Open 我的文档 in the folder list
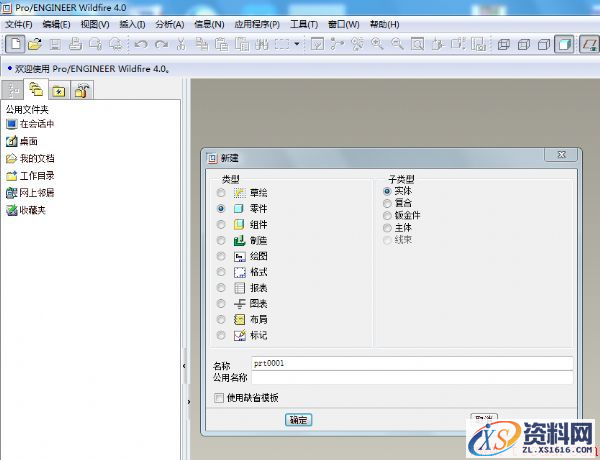Image resolution: width=600 pixels, height=460 pixels. click(30, 158)
